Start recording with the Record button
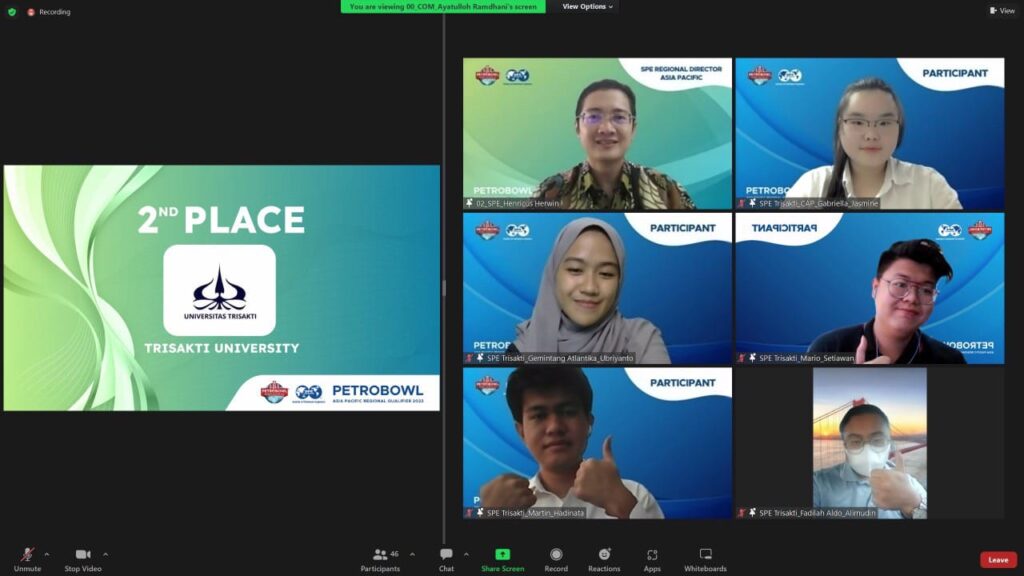 point(556,560)
